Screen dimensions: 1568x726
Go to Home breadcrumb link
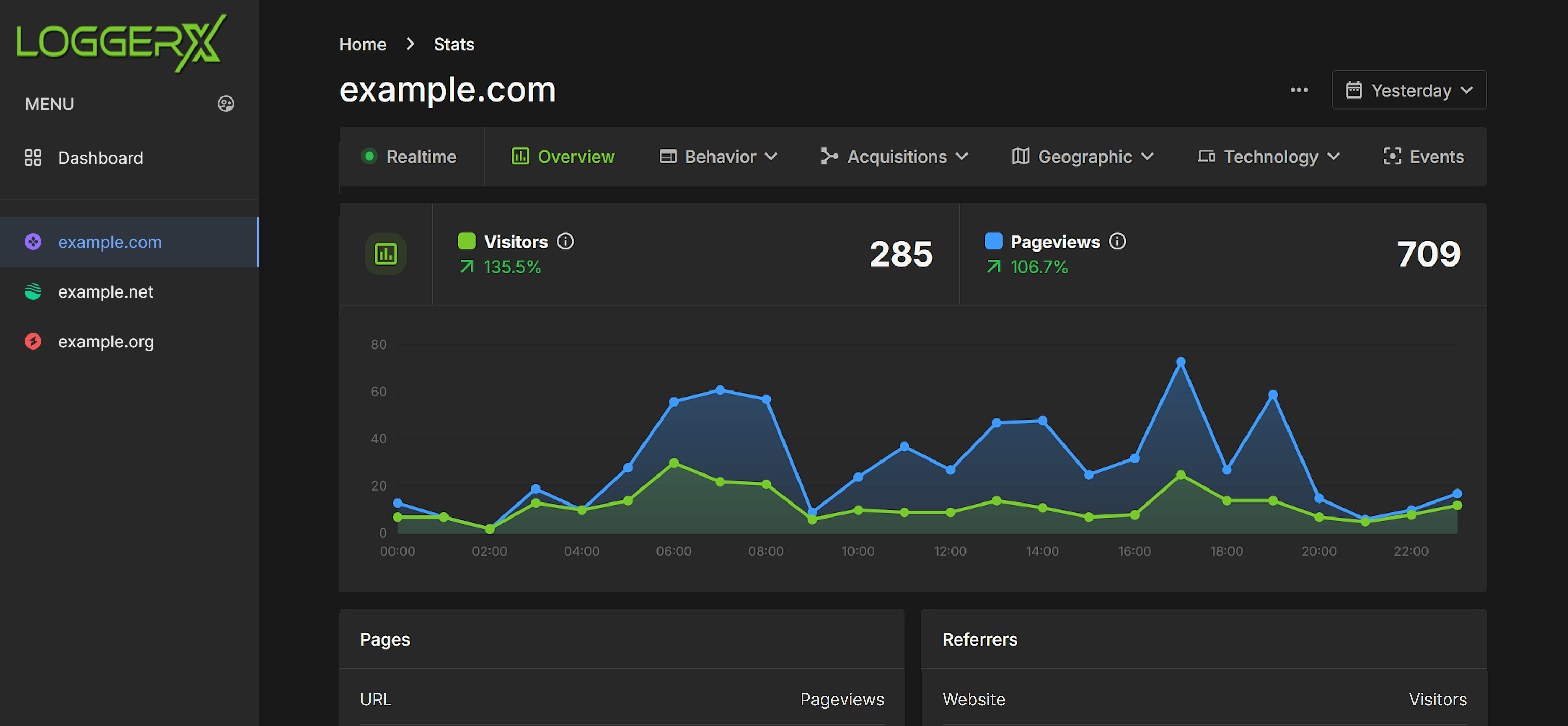pos(362,45)
